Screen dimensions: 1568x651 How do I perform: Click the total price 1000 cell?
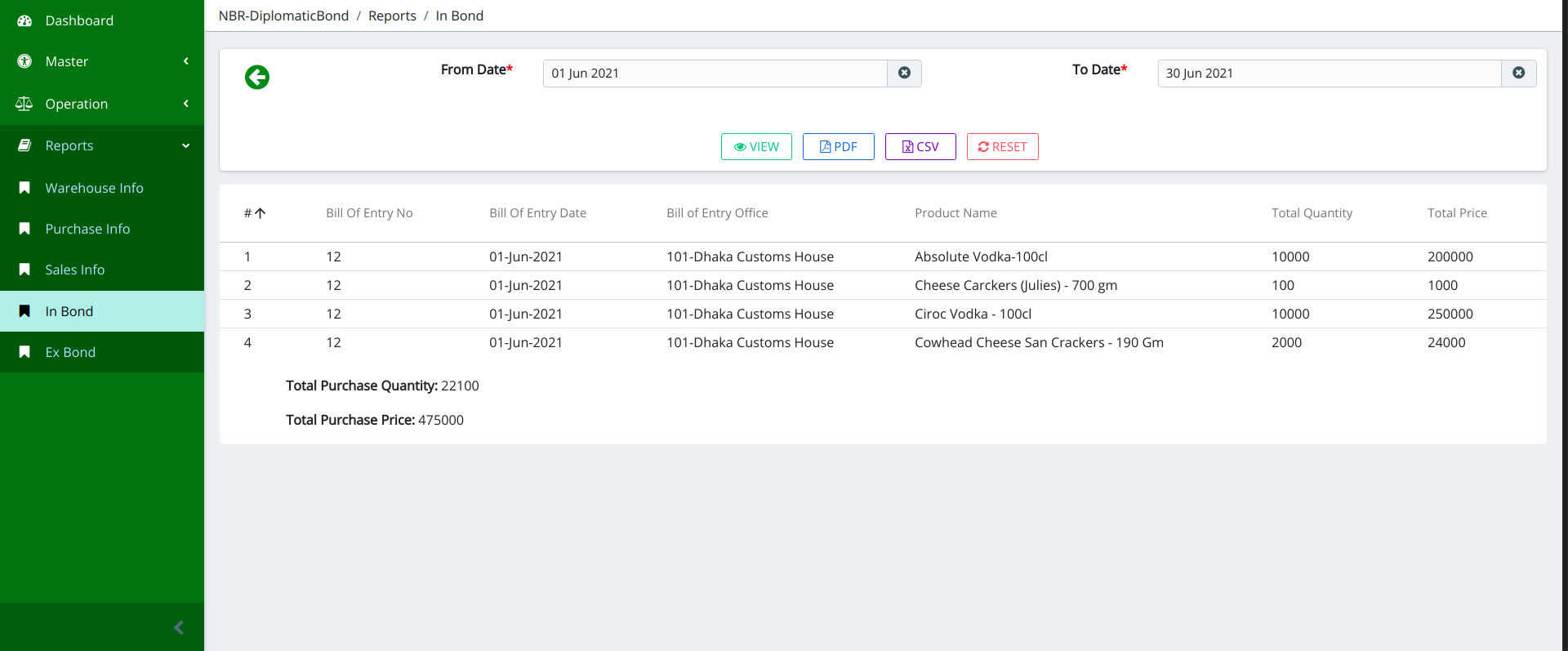click(1442, 285)
